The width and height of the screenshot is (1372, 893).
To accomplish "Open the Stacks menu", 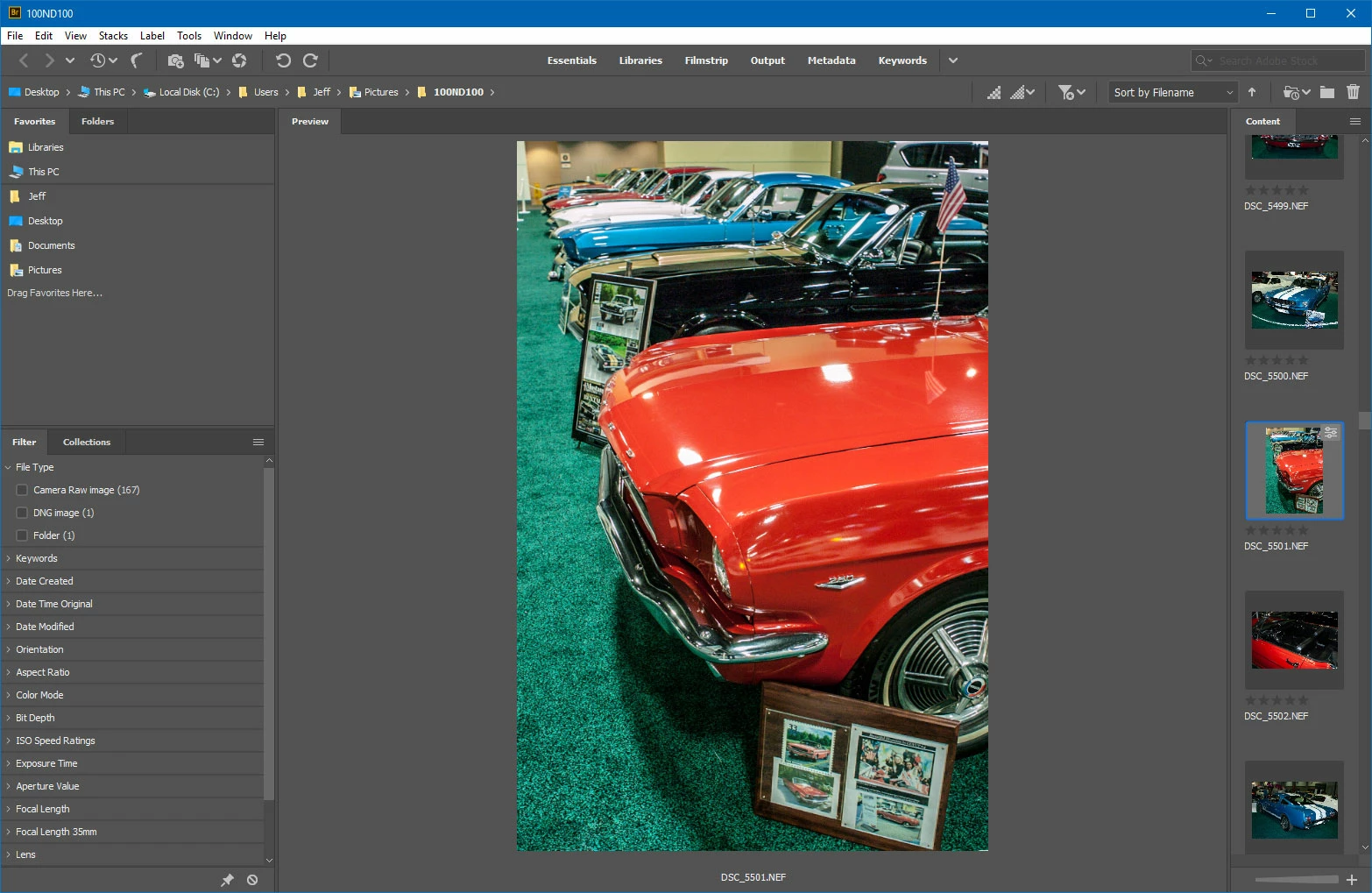I will coord(113,36).
